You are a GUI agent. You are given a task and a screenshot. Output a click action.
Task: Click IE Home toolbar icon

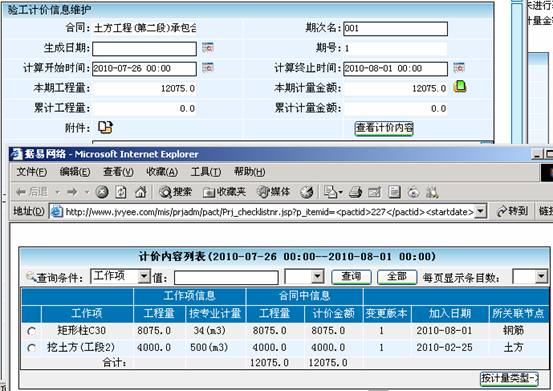tap(141, 192)
